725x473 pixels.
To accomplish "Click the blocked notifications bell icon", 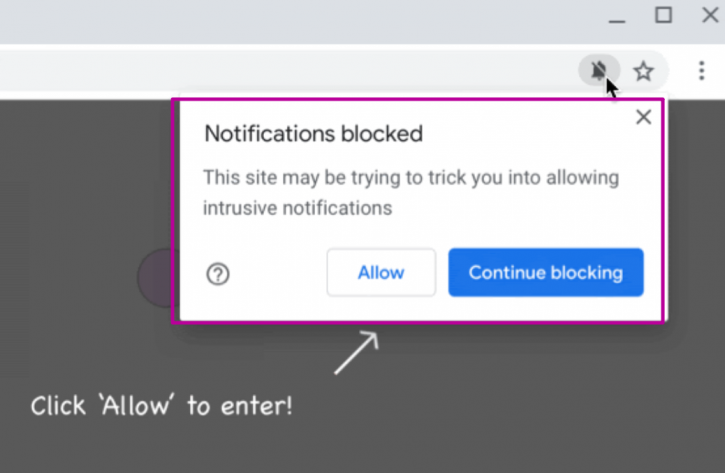I will pos(599,70).
